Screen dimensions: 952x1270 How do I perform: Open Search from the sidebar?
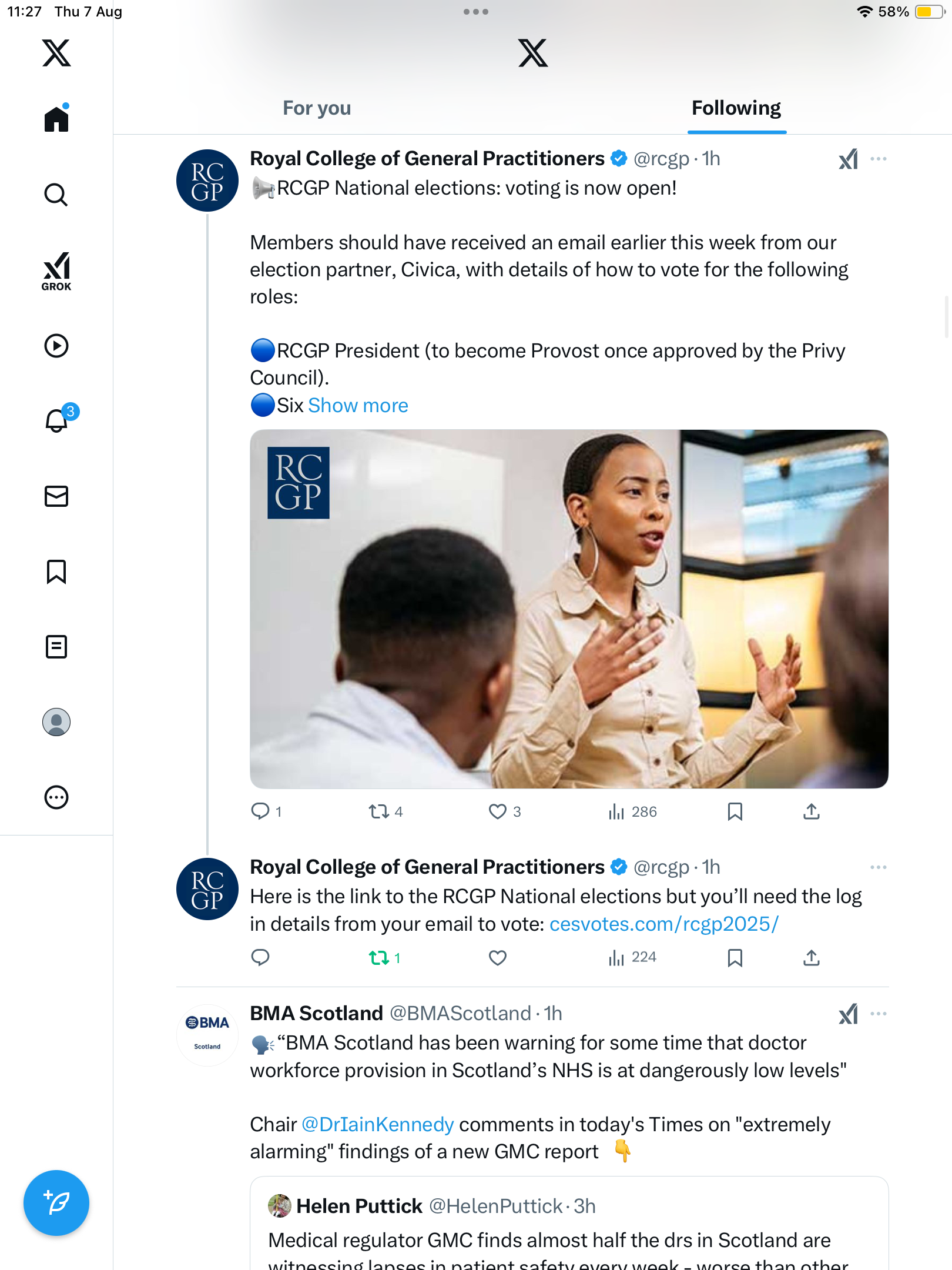tap(56, 195)
